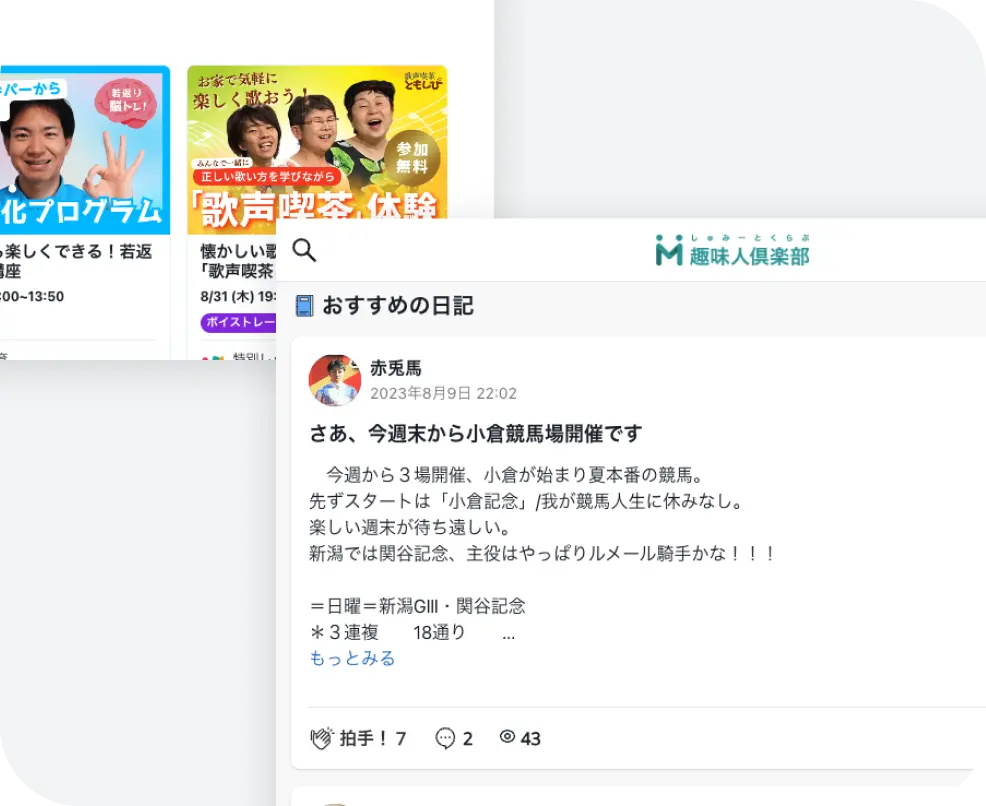Click the おすすめの日記 section heading
Screen dimensions: 986x806
click(x=397, y=306)
